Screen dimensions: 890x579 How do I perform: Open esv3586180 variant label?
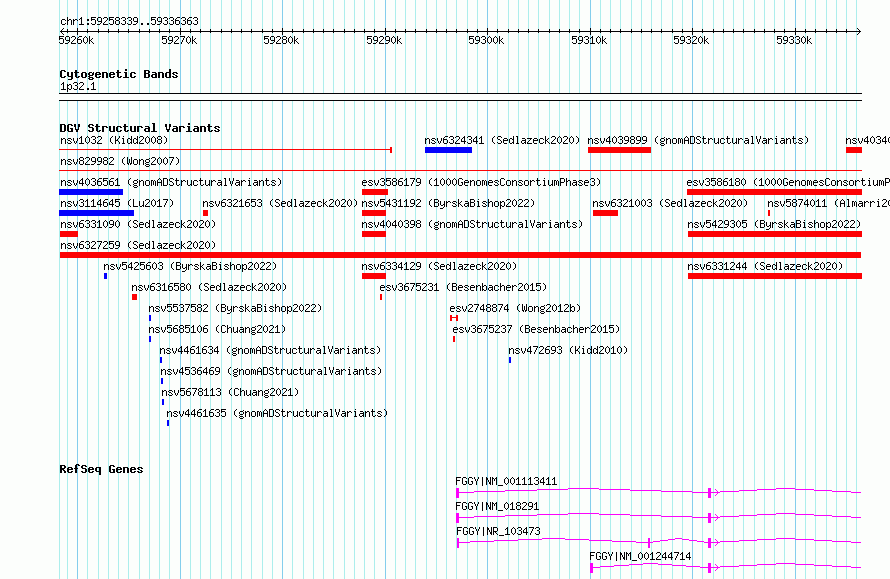788,182
